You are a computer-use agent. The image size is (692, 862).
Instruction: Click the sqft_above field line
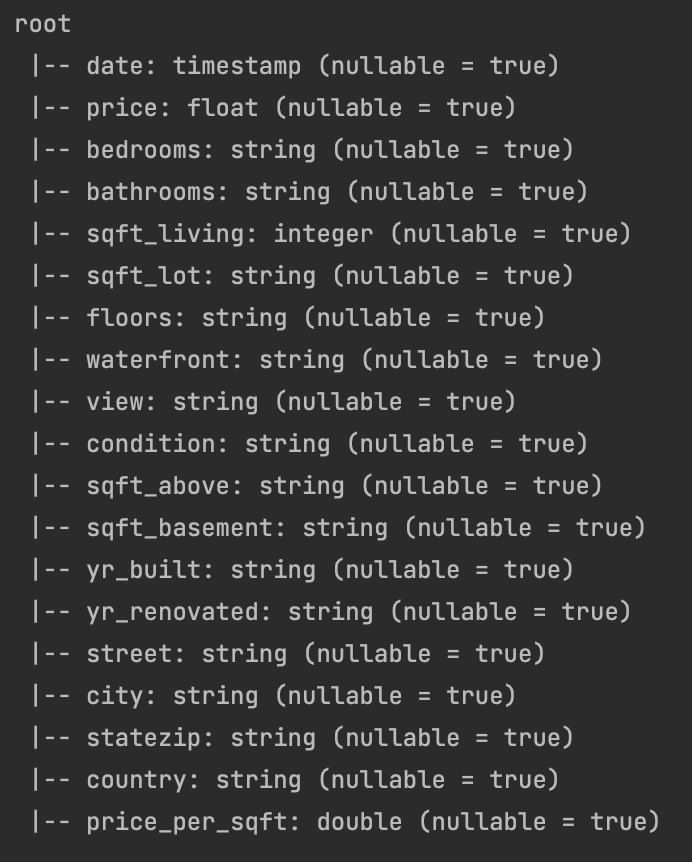point(317,486)
